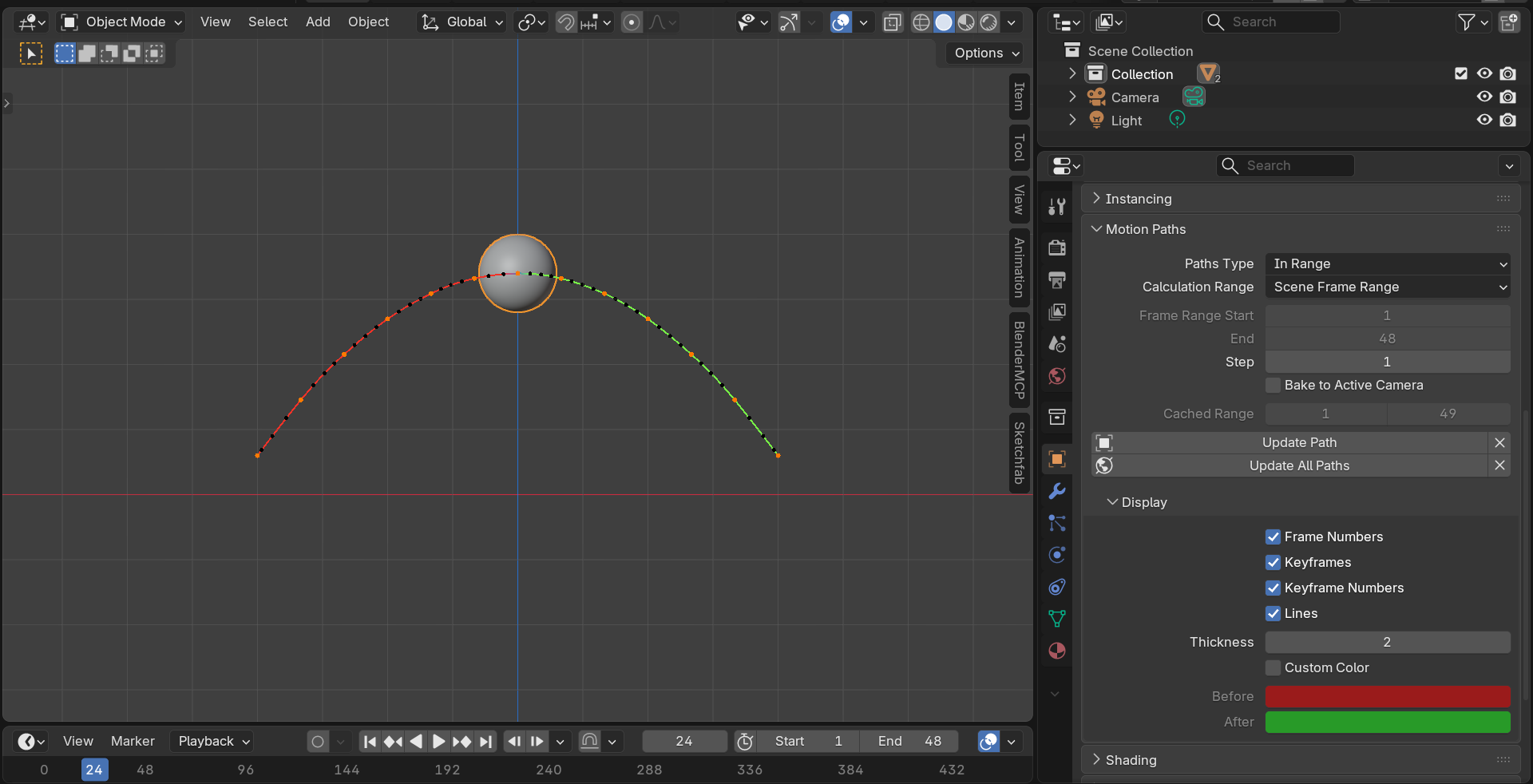Switch to rendered viewport shading
This screenshot has height=784, width=1533.
coord(988,22)
